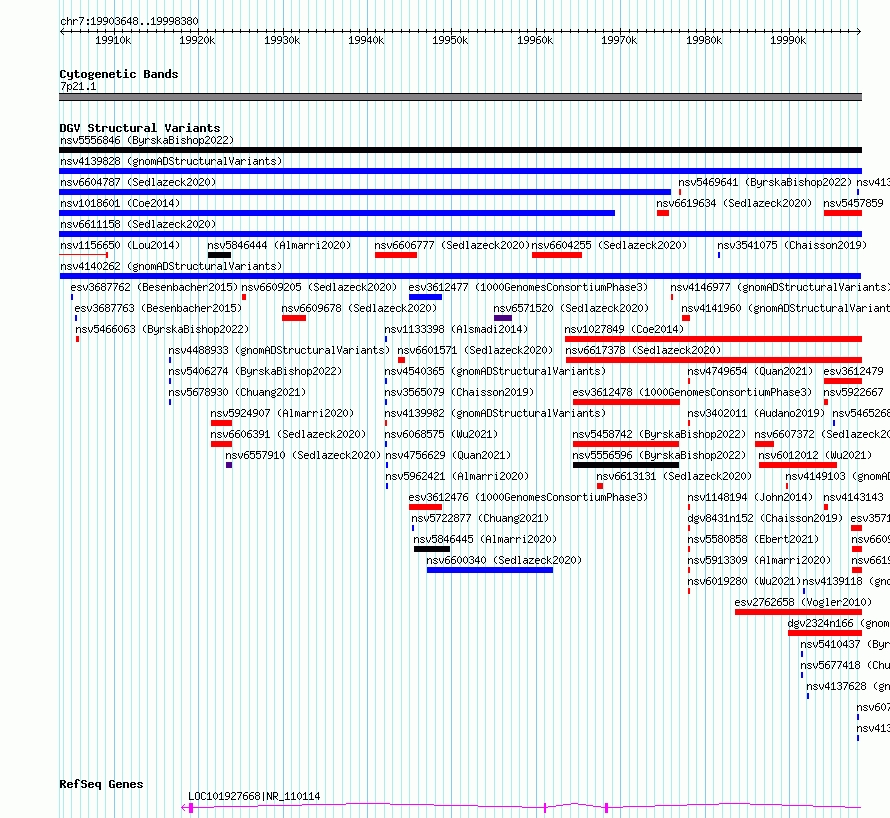
Task: Select nsv4140262 gnomAD variant label
Action: [x=171, y=266]
